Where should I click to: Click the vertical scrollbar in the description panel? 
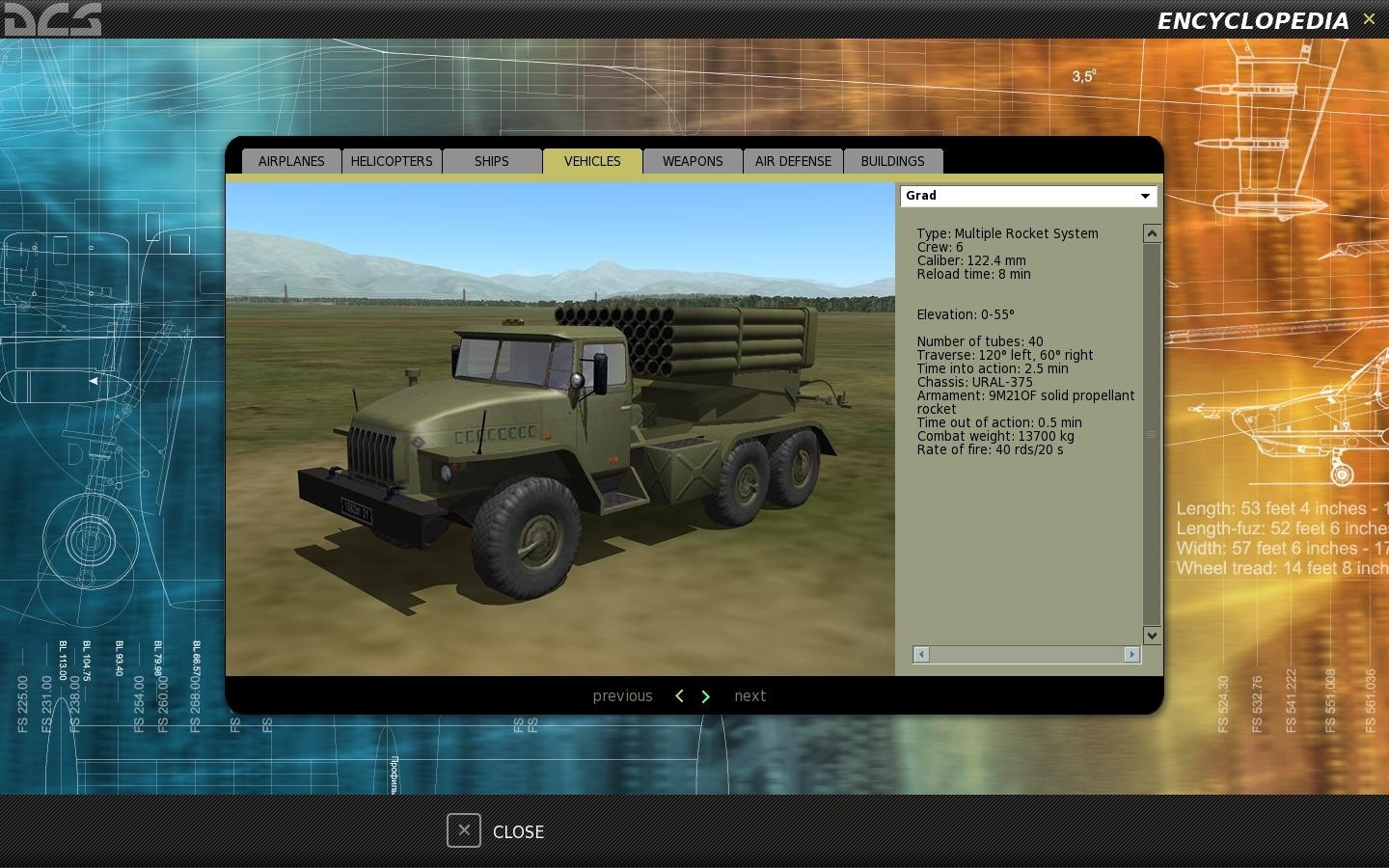click(x=1152, y=434)
